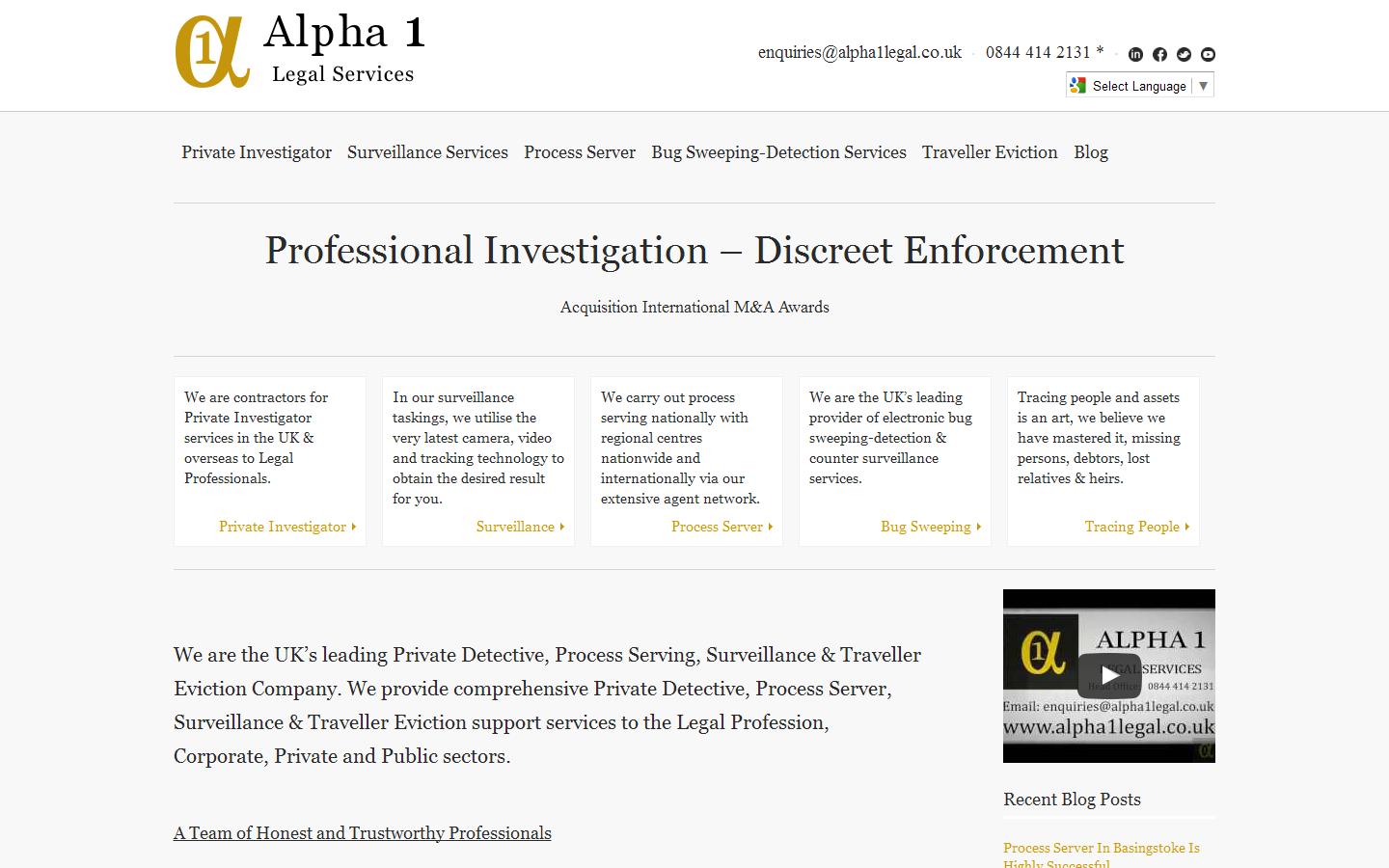This screenshot has width=1389, height=868.
Task: Open the Blog menu item
Action: (1091, 152)
